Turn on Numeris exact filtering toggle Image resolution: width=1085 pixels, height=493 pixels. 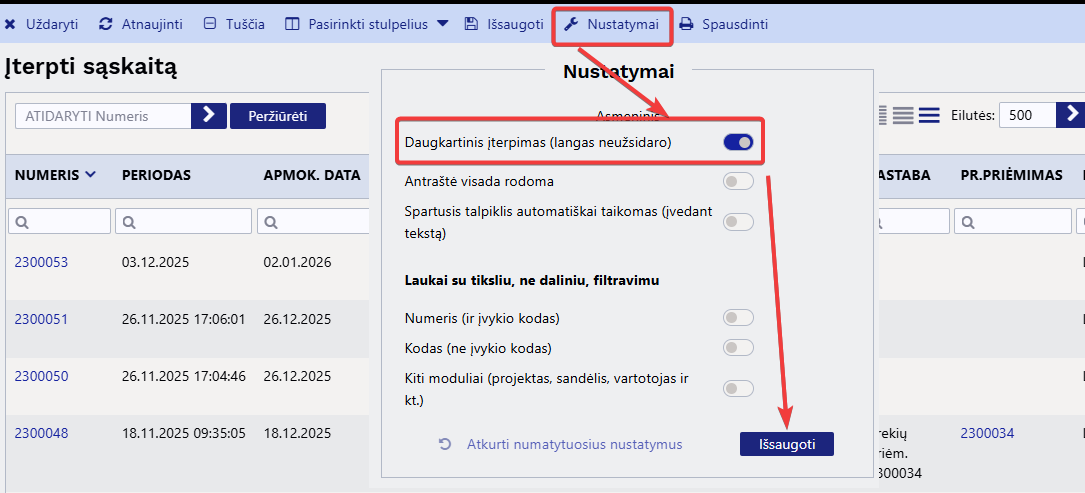tap(738, 318)
